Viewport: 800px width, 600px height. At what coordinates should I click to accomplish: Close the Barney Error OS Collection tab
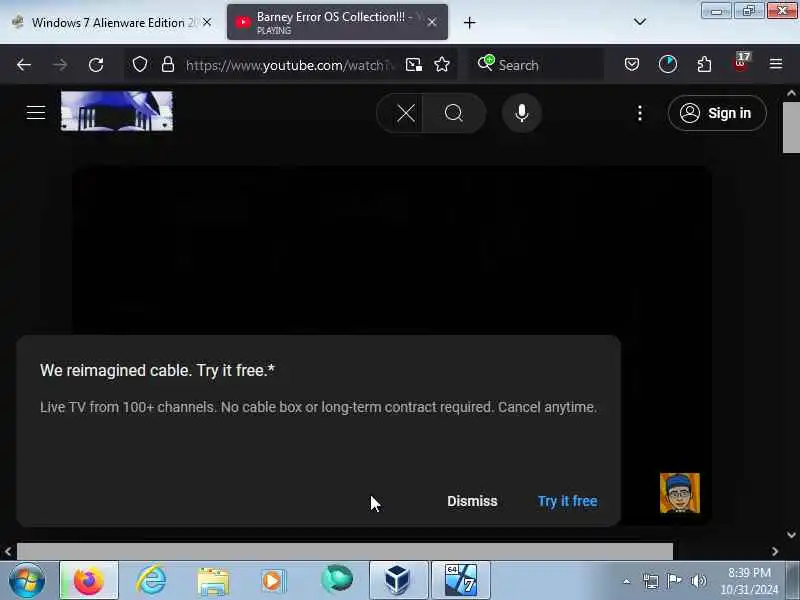(x=432, y=22)
